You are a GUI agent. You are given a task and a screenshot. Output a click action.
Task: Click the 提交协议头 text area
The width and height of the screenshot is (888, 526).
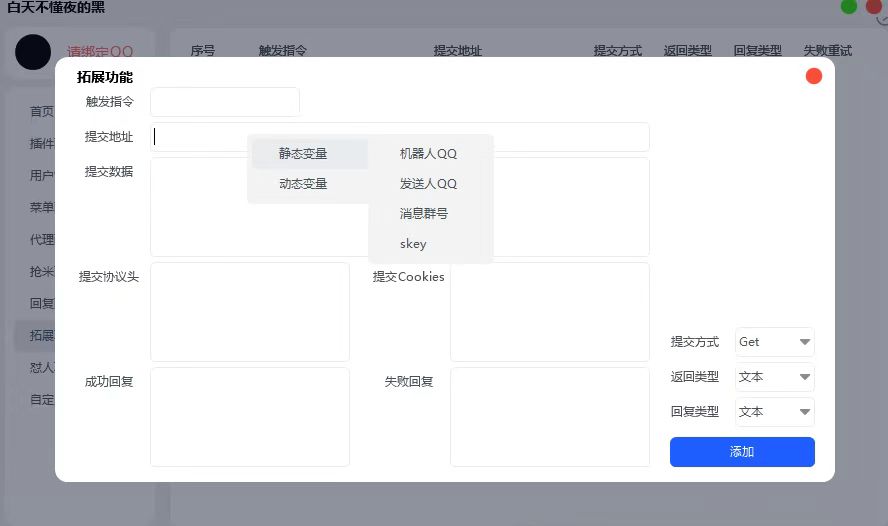click(x=250, y=312)
